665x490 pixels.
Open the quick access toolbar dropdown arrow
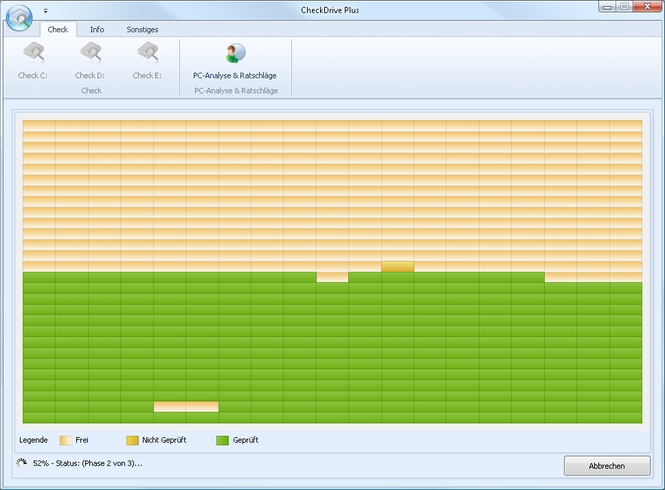46,11
